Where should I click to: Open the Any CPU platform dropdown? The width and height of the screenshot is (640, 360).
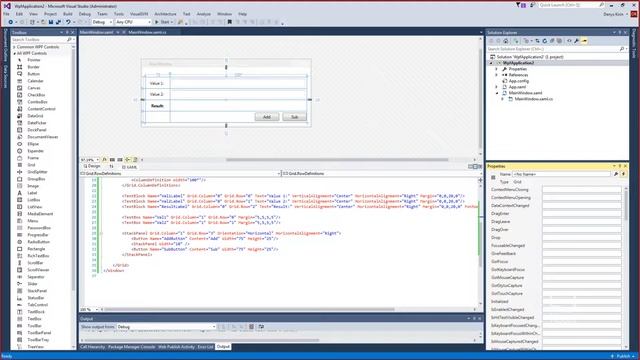[133, 22]
